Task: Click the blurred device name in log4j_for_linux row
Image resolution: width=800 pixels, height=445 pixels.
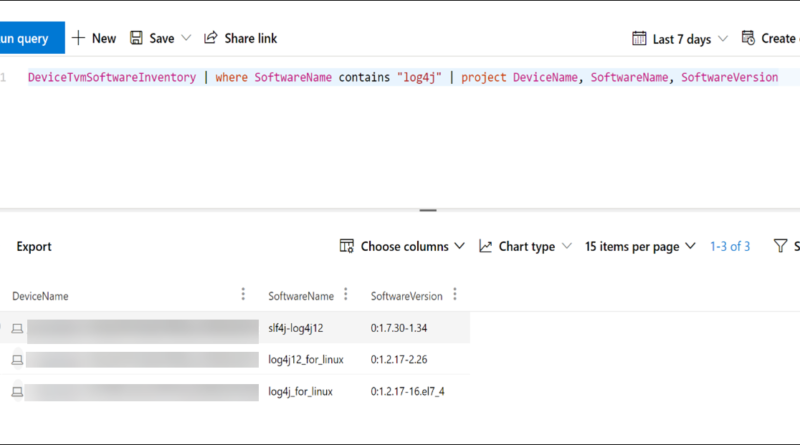Action: 142,392
